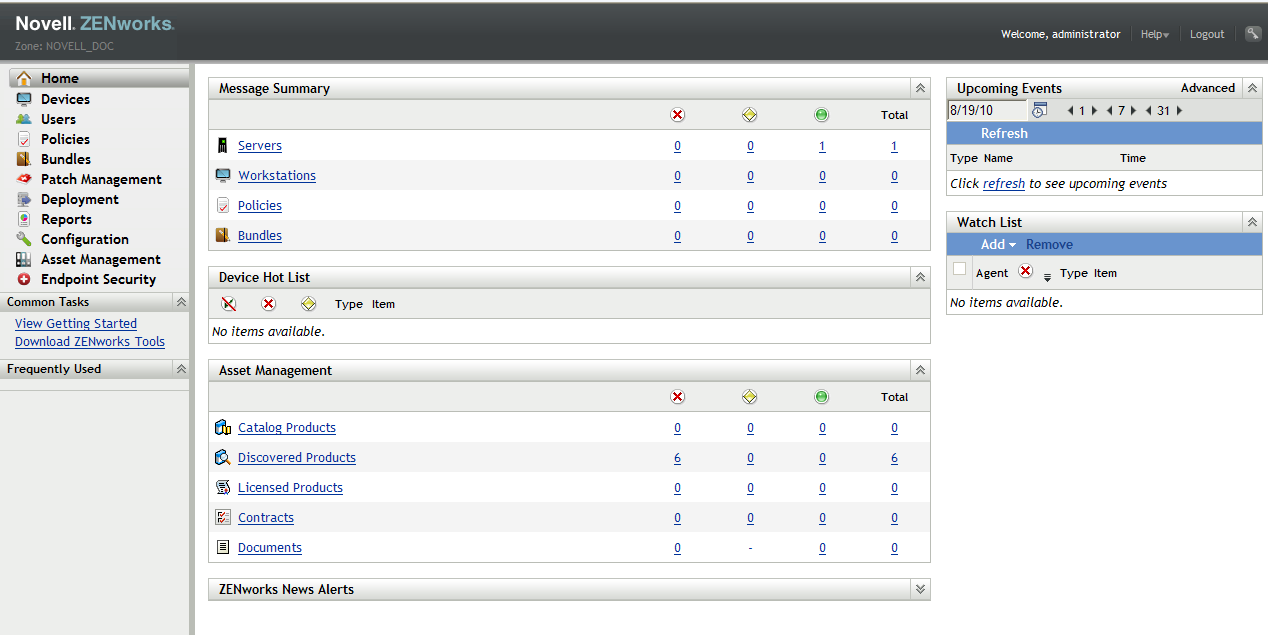Image resolution: width=1268 pixels, height=635 pixels.
Task: Open Devices in the navigation menu
Action: click(x=65, y=99)
